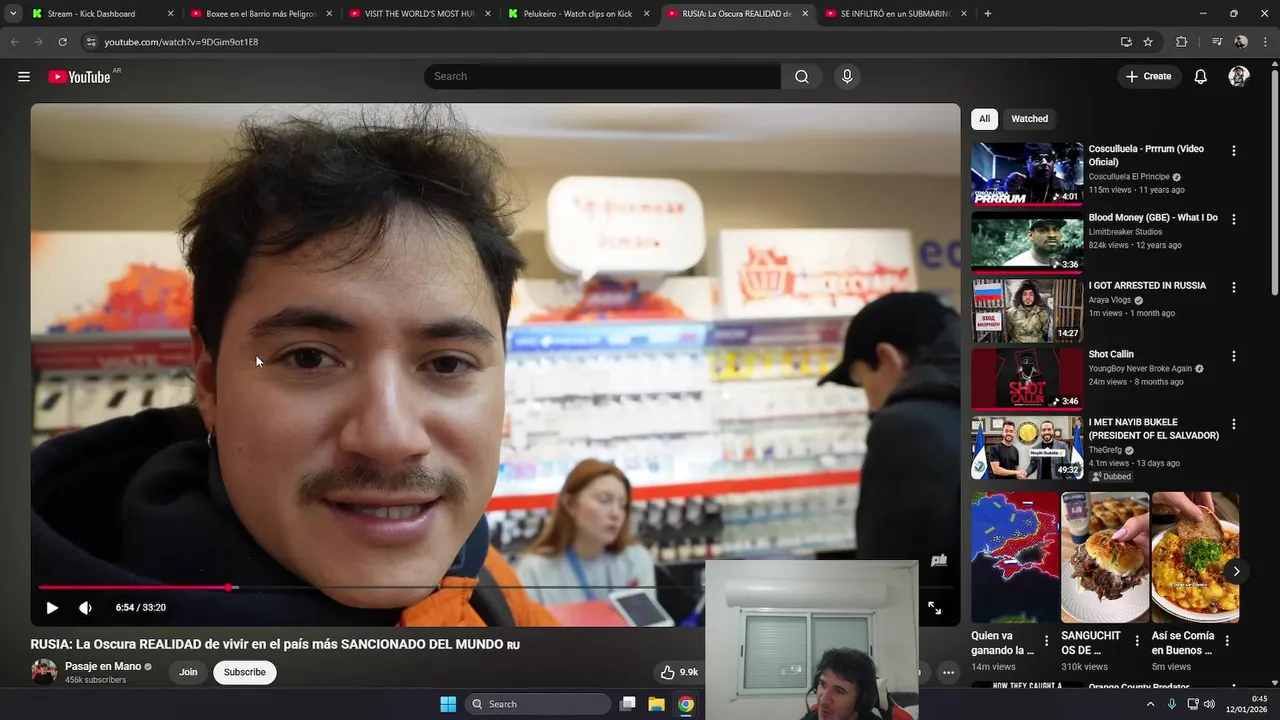
Task: Open the Chrome three-dot menu
Action: tap(1264, 42)
